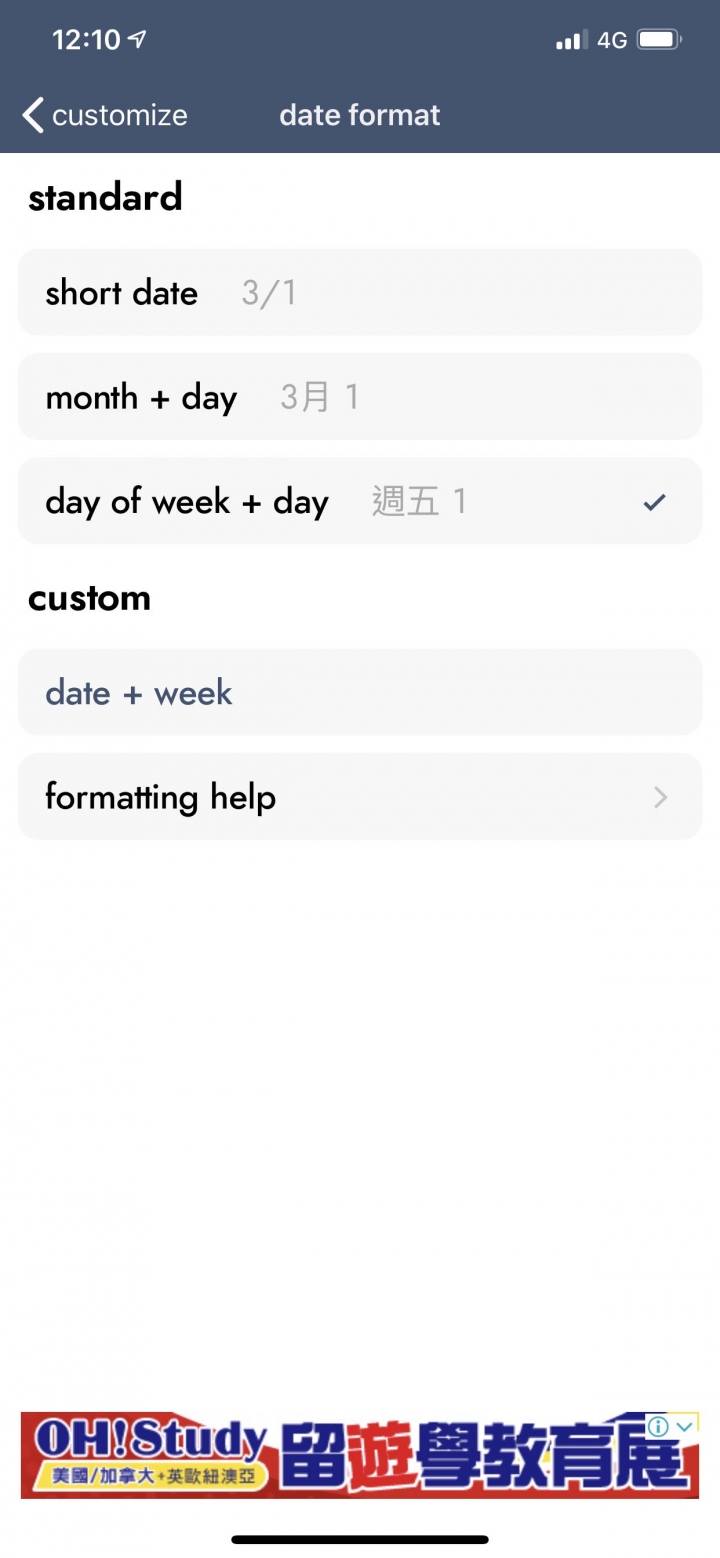Tap the battery icon in status bar
The height and width of the screenshot is (1558, 720).
click(x=659, y=40)
